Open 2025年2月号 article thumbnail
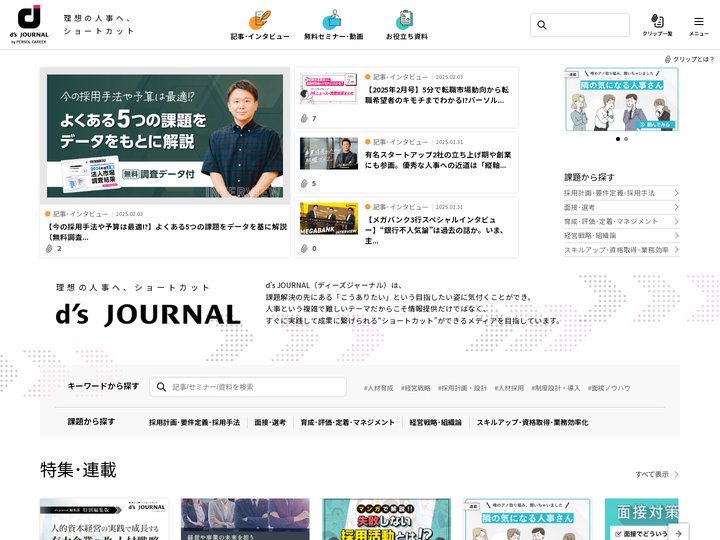Viewport: 720px width, 540px height. [x=329, y=88]
